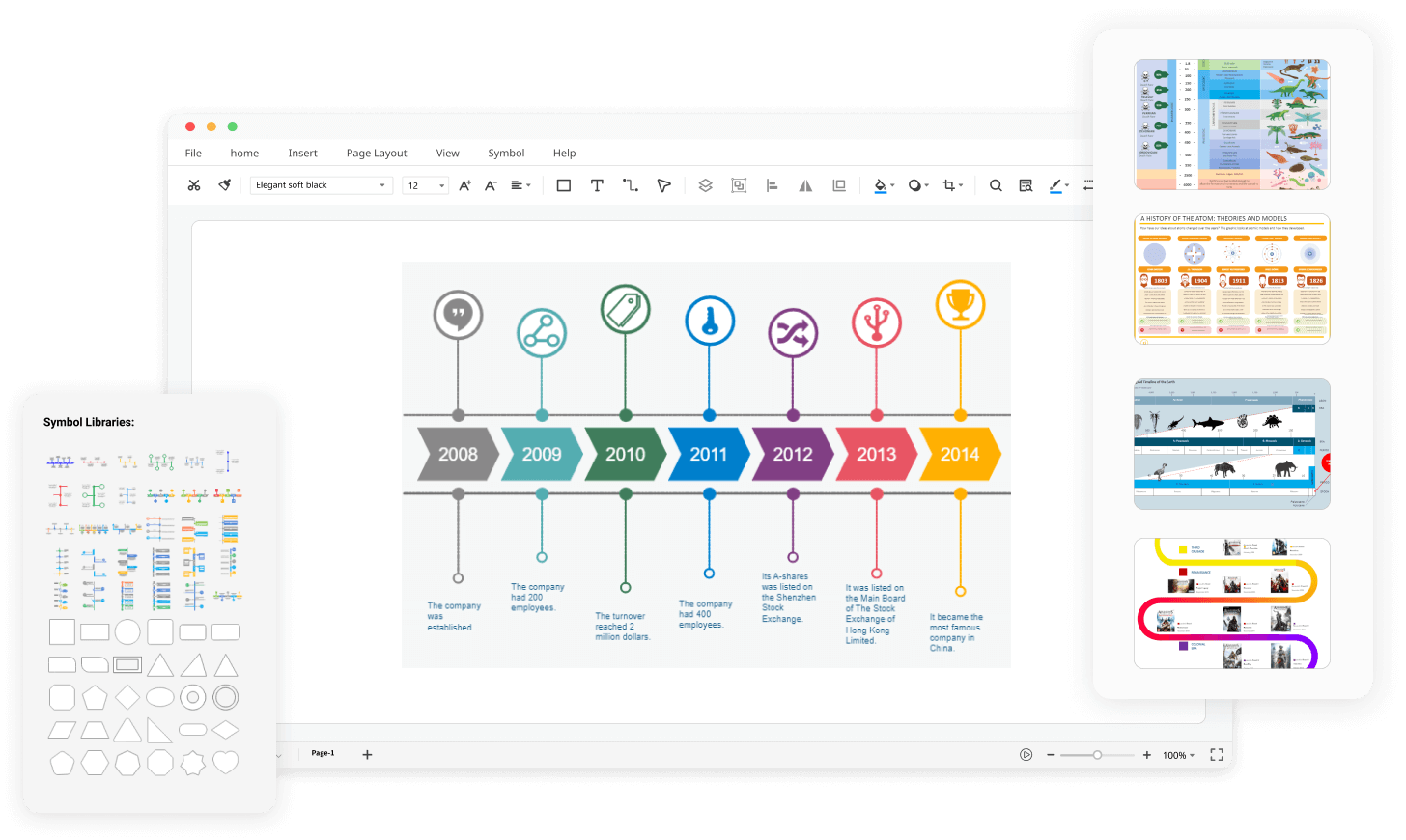Viewport: 1406px width, 840px height.
Task: Increase the font size with A+ icon
Action: [x=464, y=185]
